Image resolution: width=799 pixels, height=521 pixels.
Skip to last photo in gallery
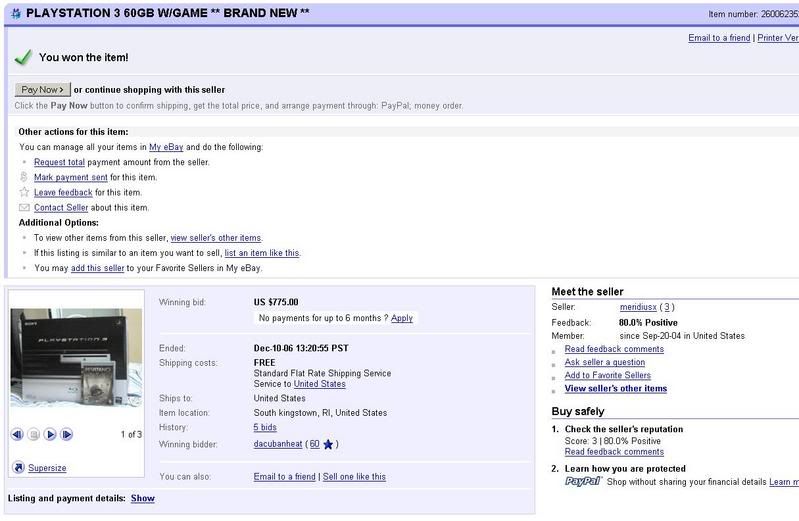[67, 434]
